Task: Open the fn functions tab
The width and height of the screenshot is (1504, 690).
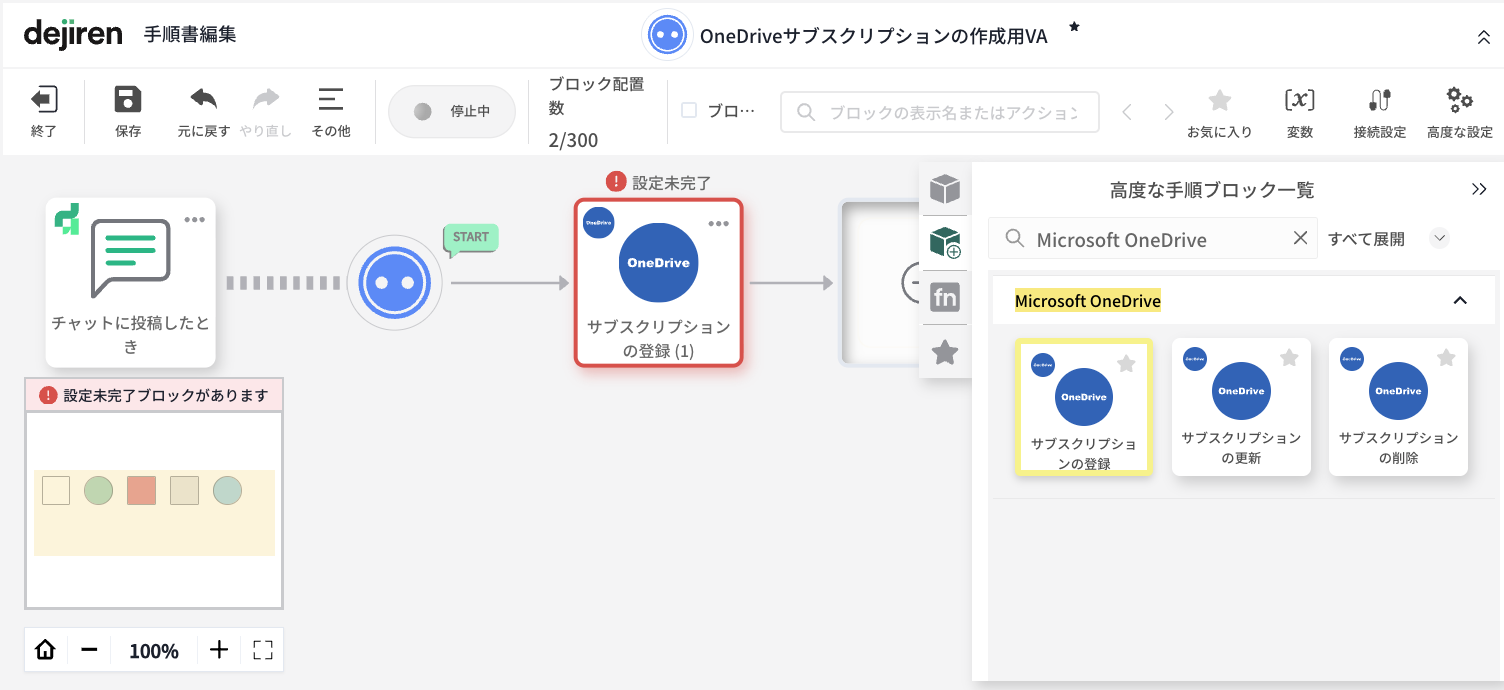Action: pyautogui.click(x=945, y=297)
